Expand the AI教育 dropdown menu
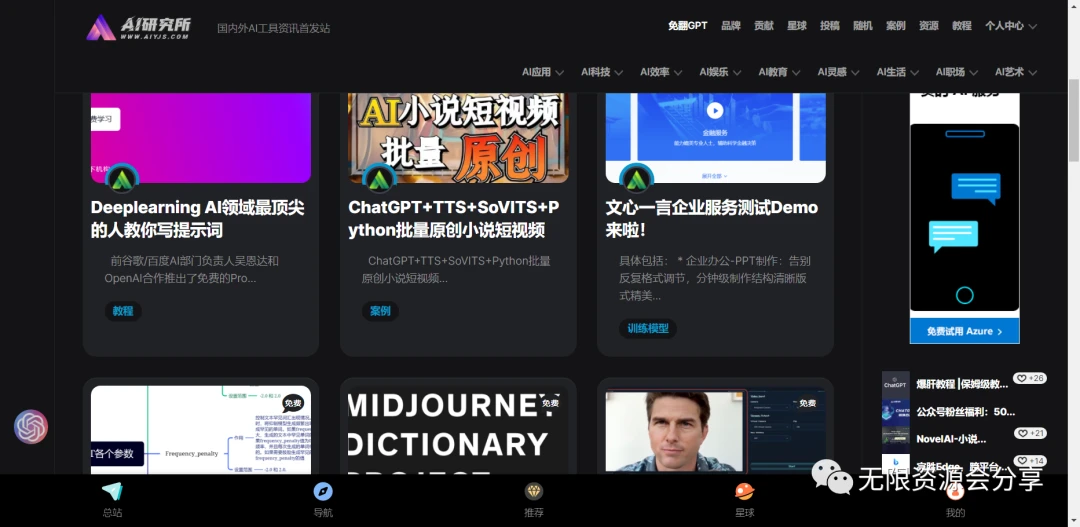Image resolution: width=1080 pixels, height=527 pixels. coord(780,72)
